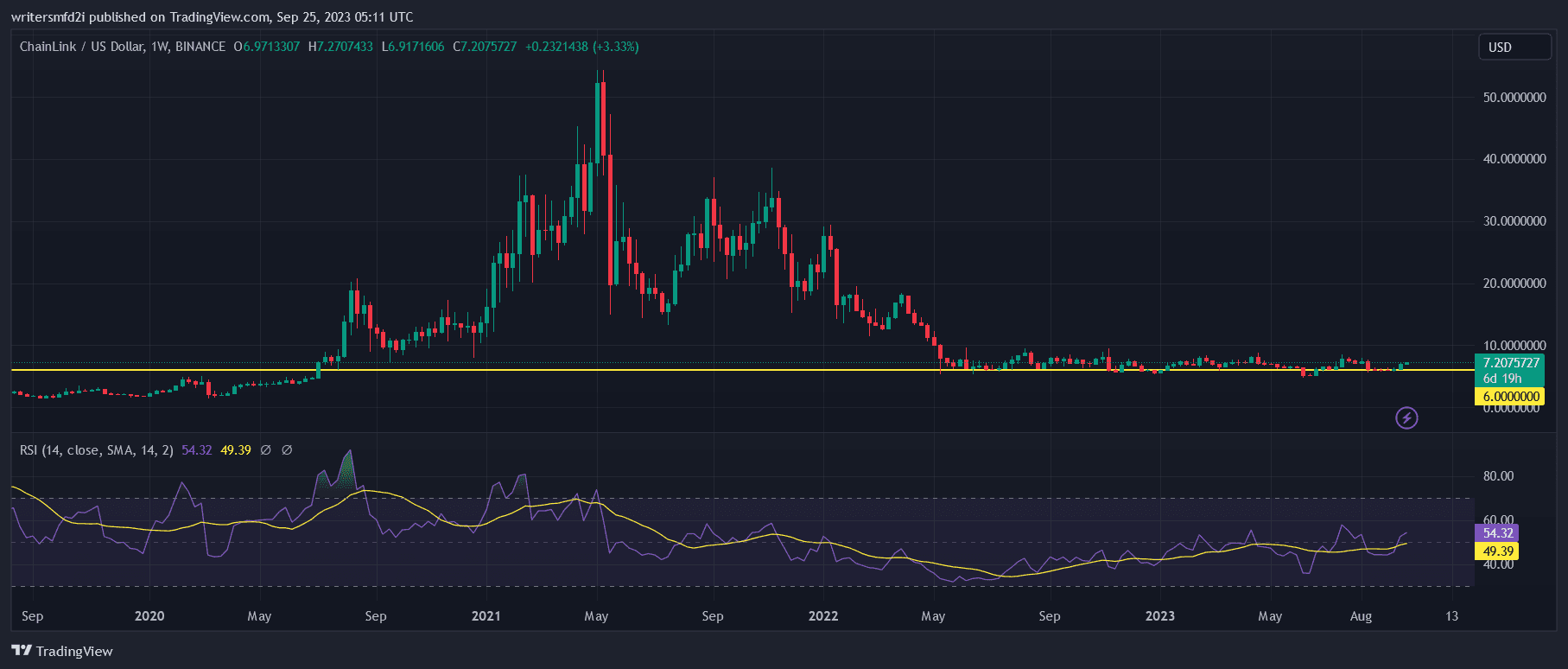Click the purple lightning bolt icon

(x=1406, y=418)
